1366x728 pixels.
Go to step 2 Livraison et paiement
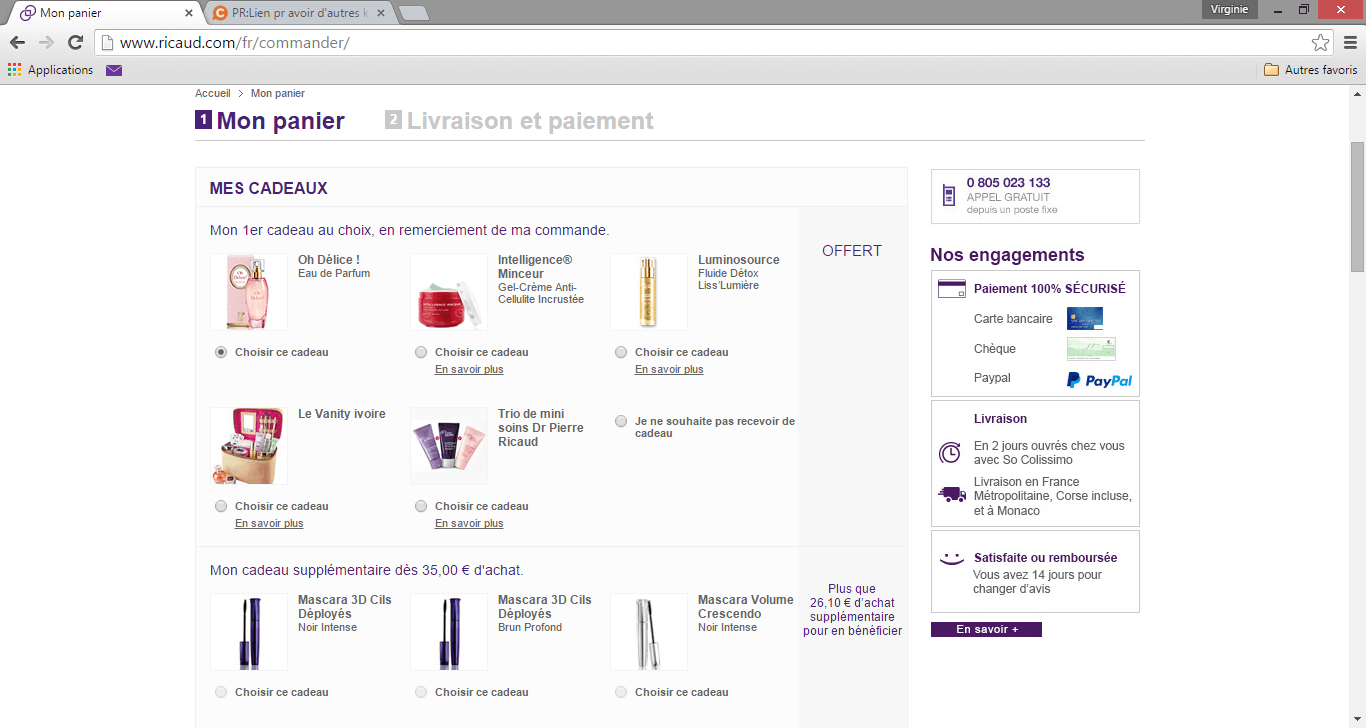529,121
